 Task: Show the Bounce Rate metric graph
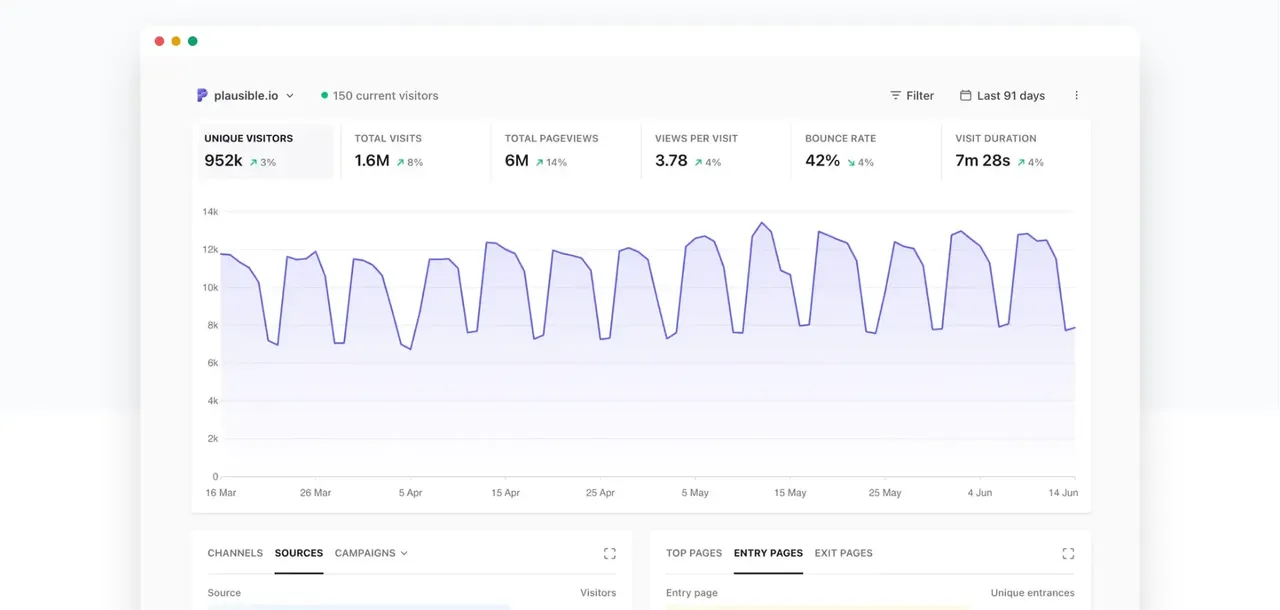(865, 151)
